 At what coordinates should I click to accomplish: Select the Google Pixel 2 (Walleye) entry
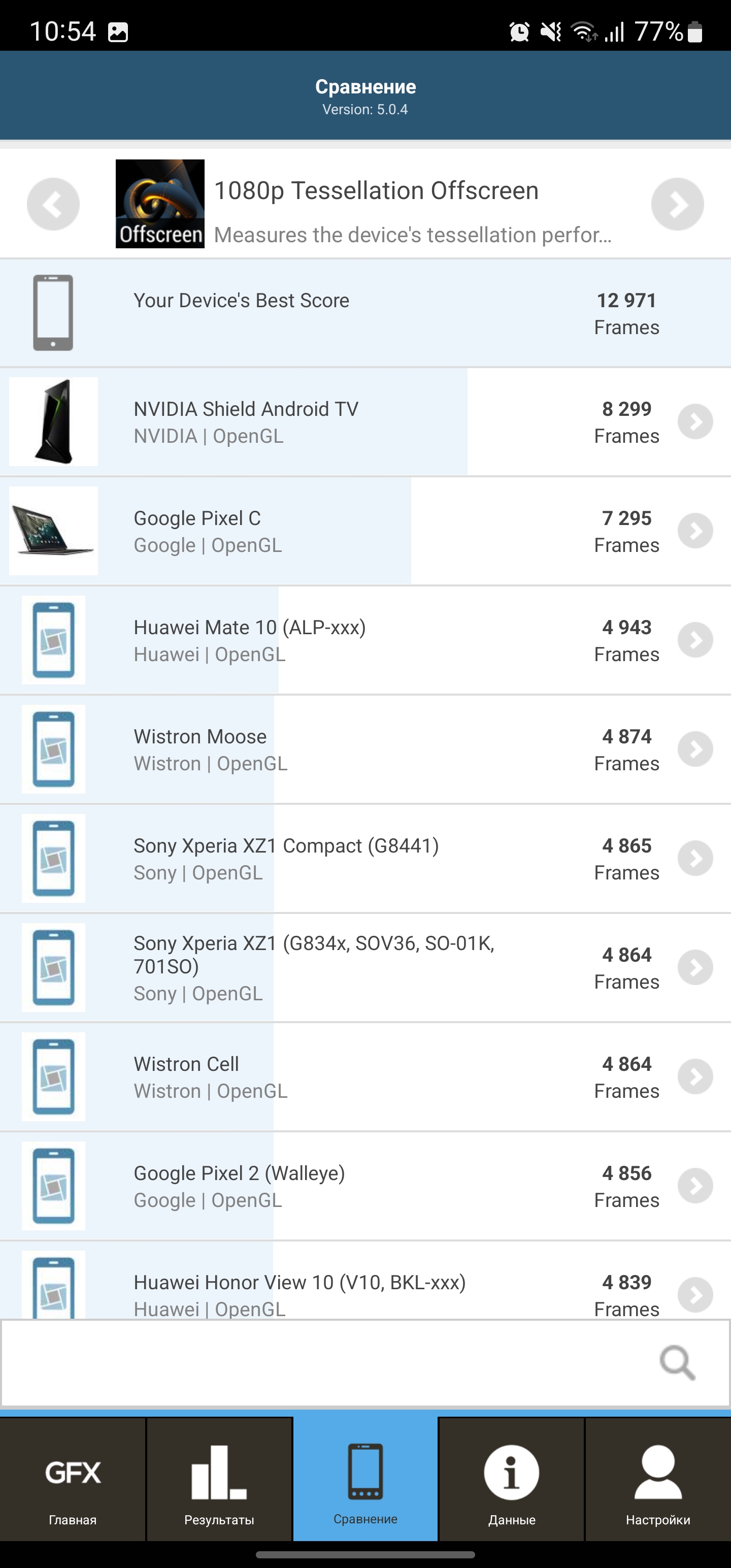(239, 1185)
